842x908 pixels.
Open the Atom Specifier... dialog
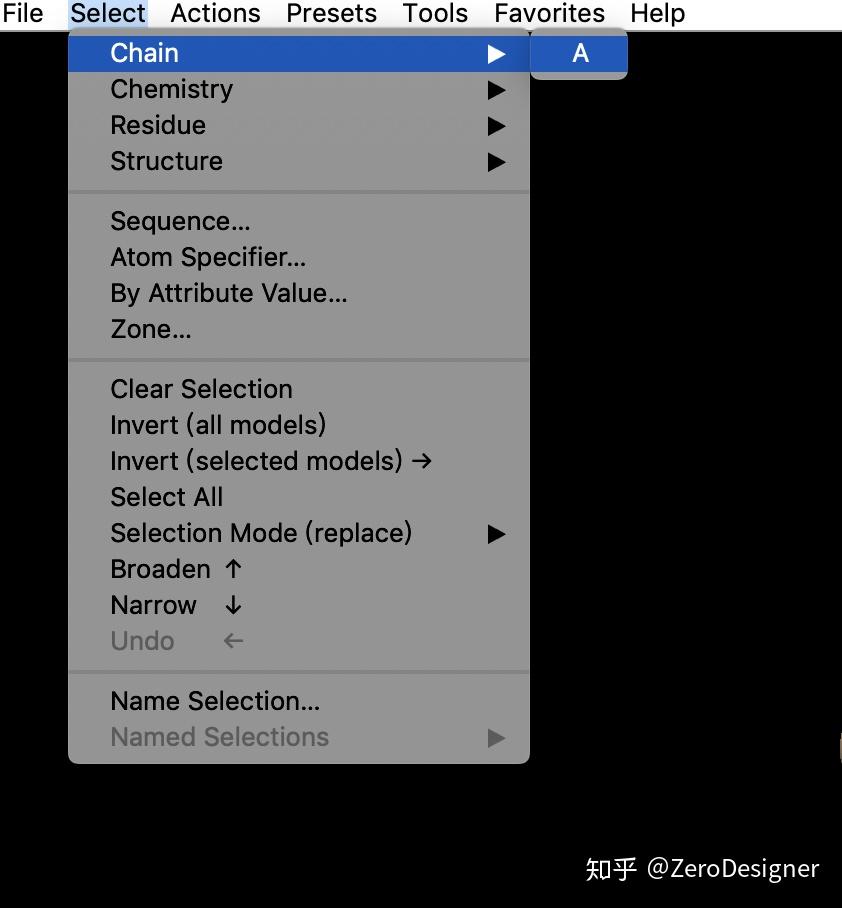coord(208,258)
